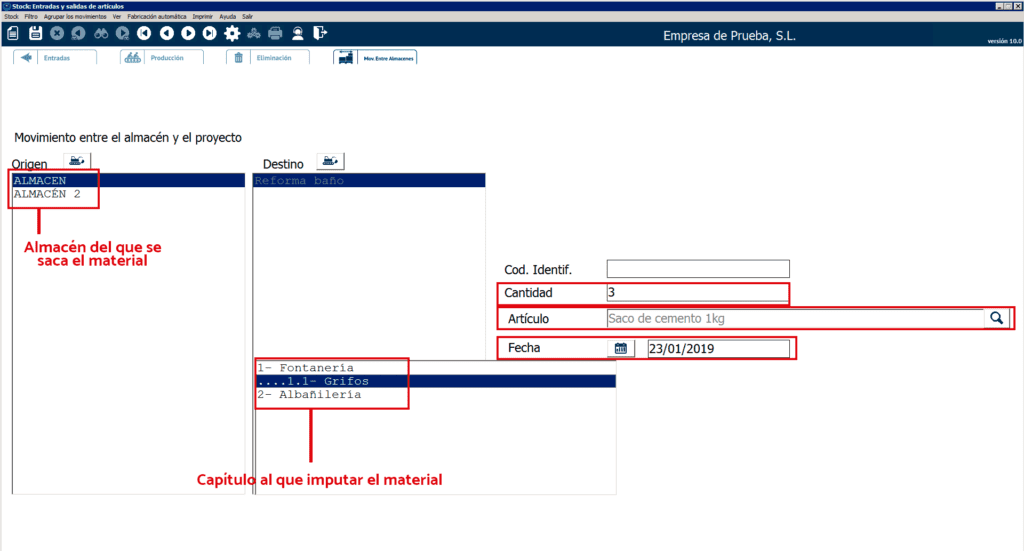Jump to the last record

(x=209, y=33)
